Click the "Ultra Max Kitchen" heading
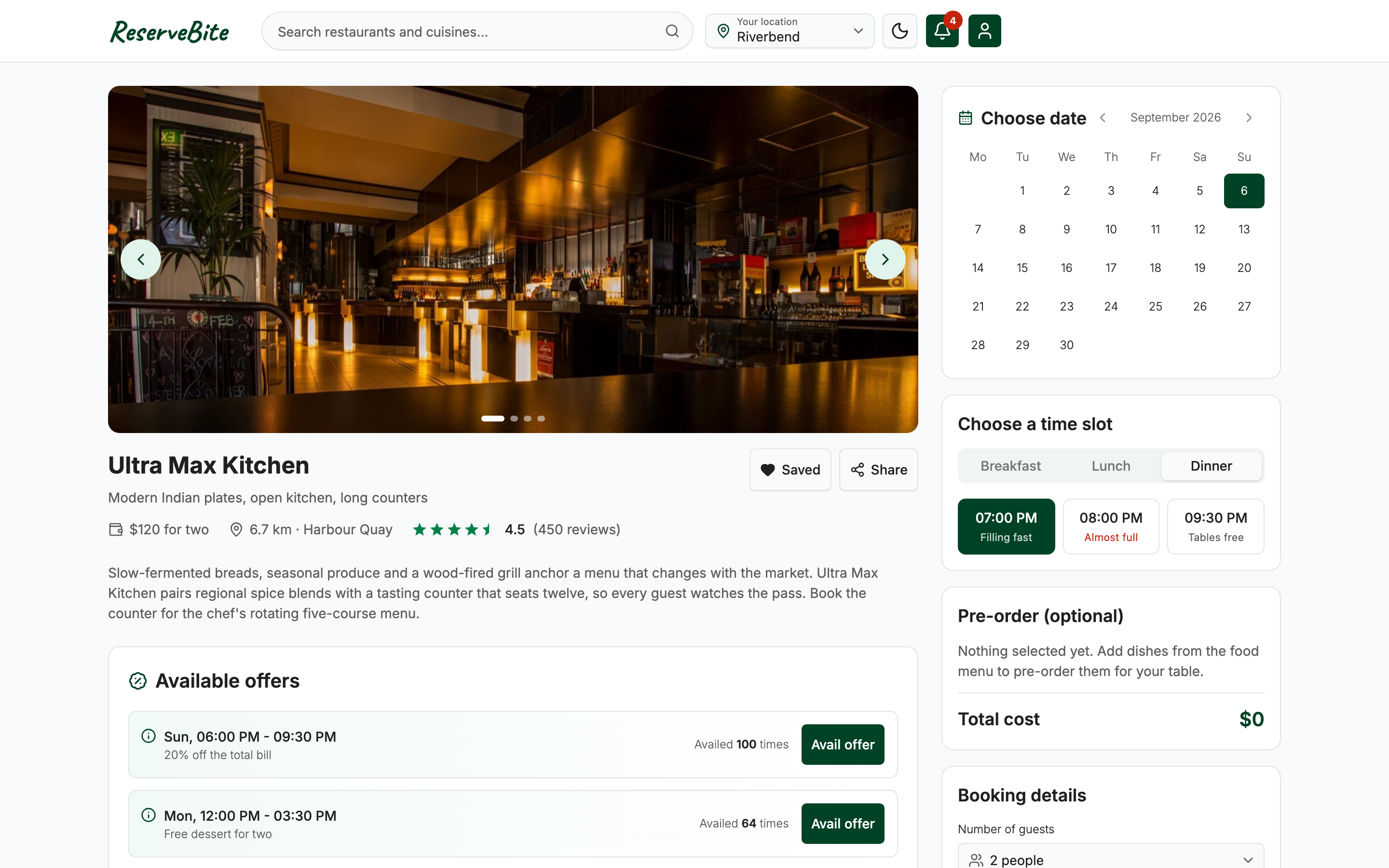This screenshot has height=868, width=1389. point(208,465)
